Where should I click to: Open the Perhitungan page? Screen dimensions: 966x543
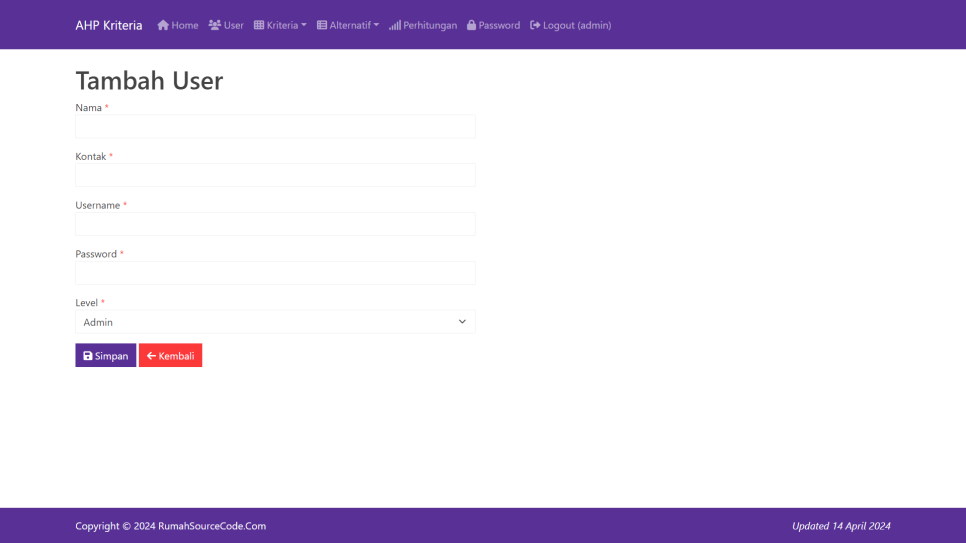coord(423,25)
